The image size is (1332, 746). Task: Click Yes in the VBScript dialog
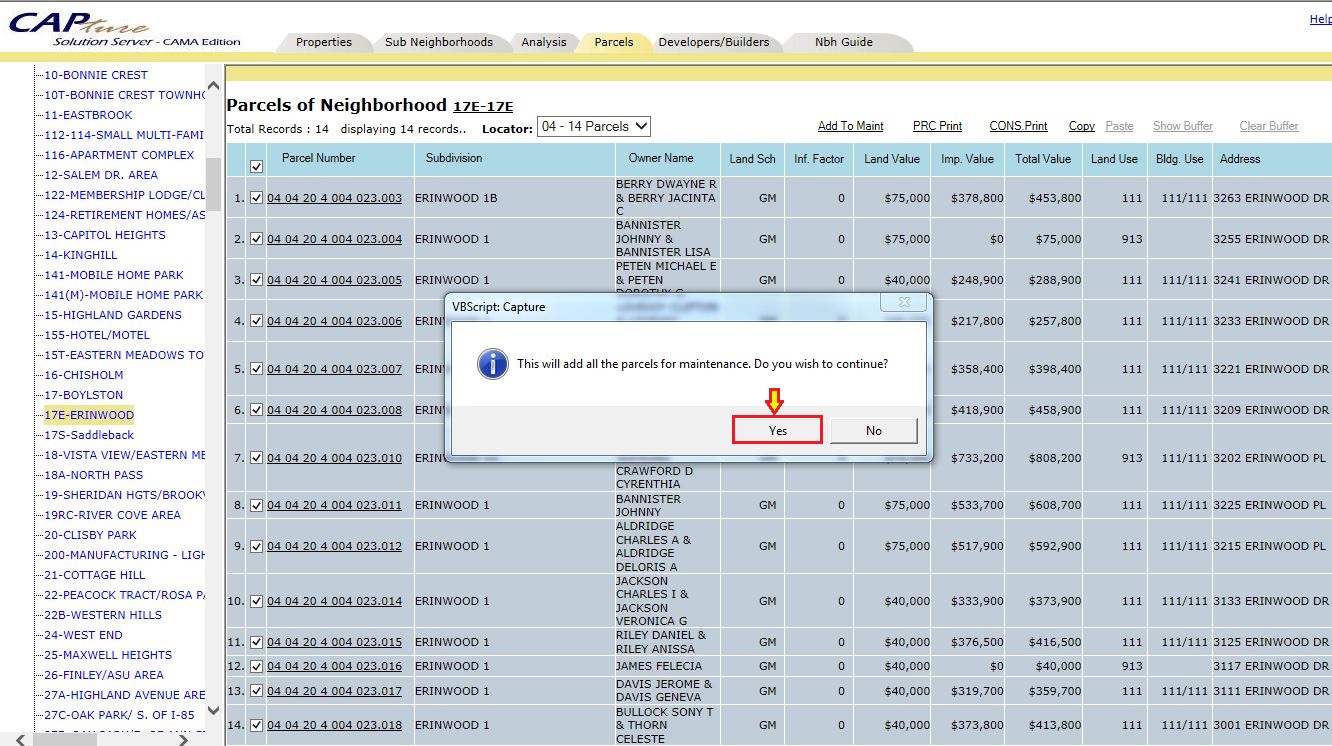[x=777, y=430]
